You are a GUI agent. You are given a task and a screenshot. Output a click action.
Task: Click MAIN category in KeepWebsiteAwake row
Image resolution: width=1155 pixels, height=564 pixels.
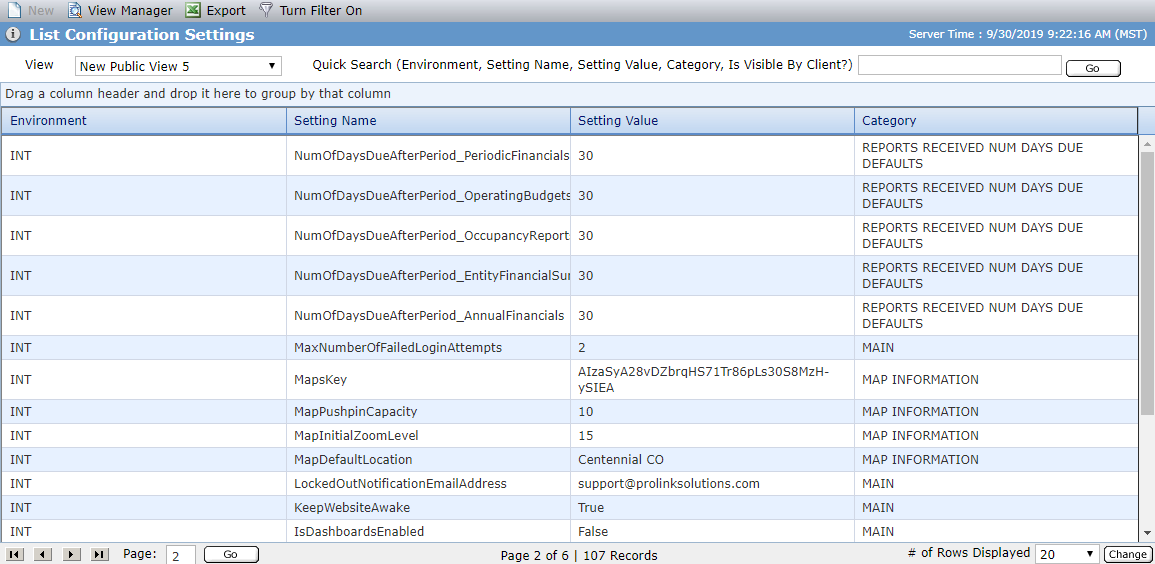coord(878,508)
